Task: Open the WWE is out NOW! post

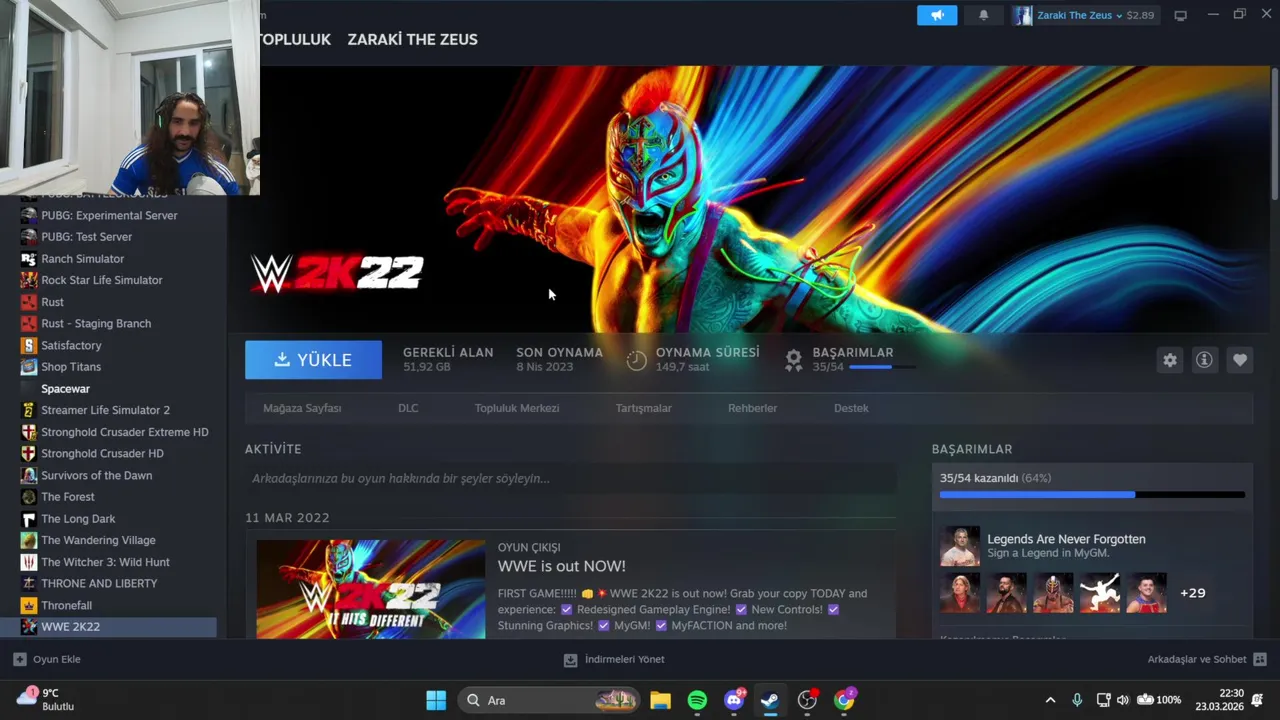Action: (562, 566)
